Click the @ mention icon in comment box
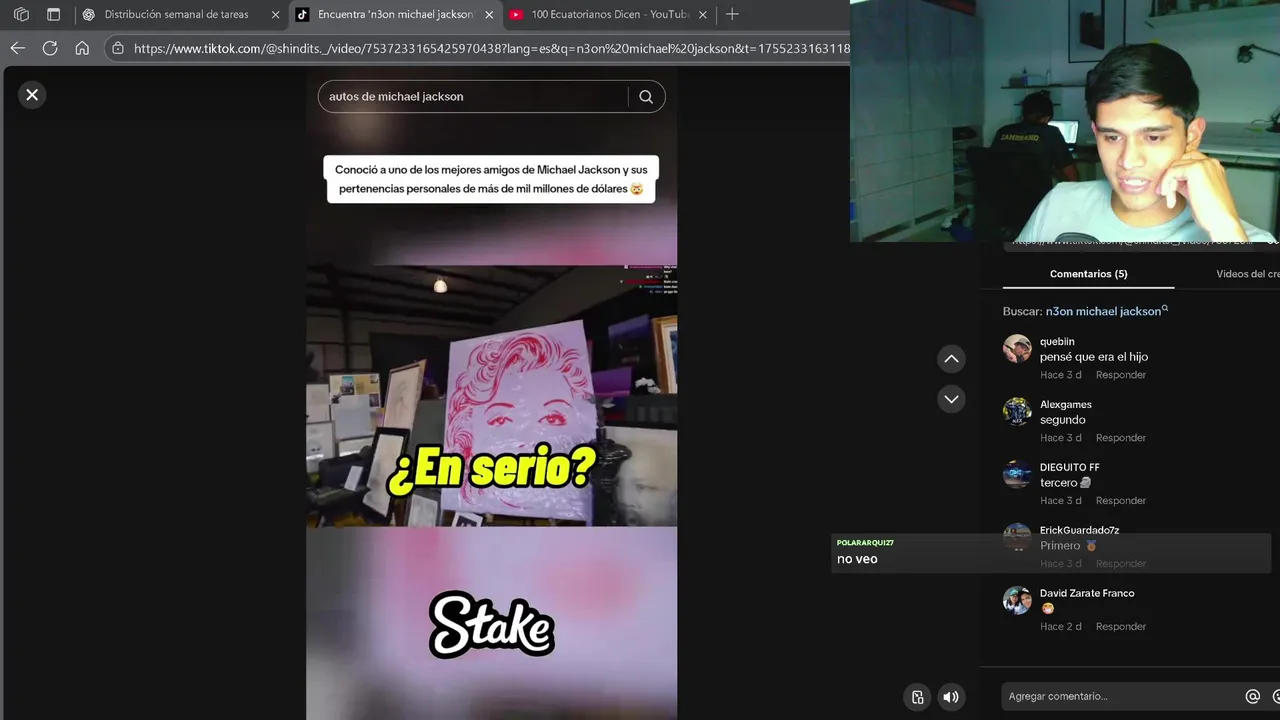 point(1252,696)
